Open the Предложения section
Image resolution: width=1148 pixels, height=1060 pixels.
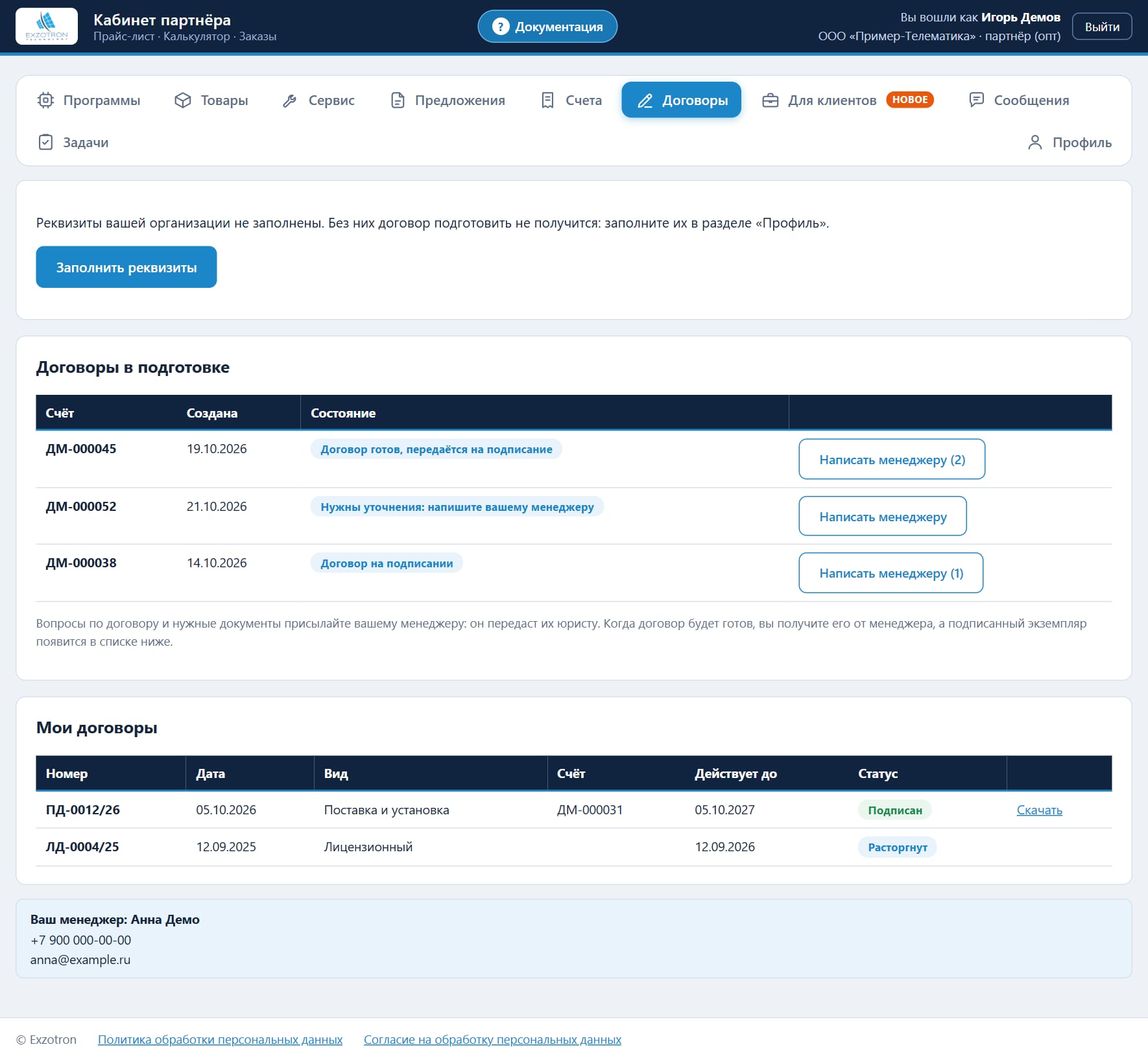pyautogui.click(x=448, y=100)
